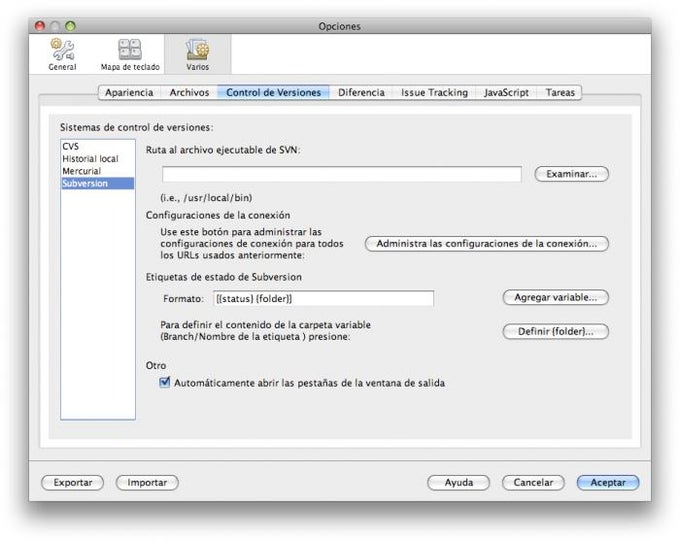This screenshot has height=541, width=680.
Task: Select the Varios options category
Action: (x=198, y=54)
